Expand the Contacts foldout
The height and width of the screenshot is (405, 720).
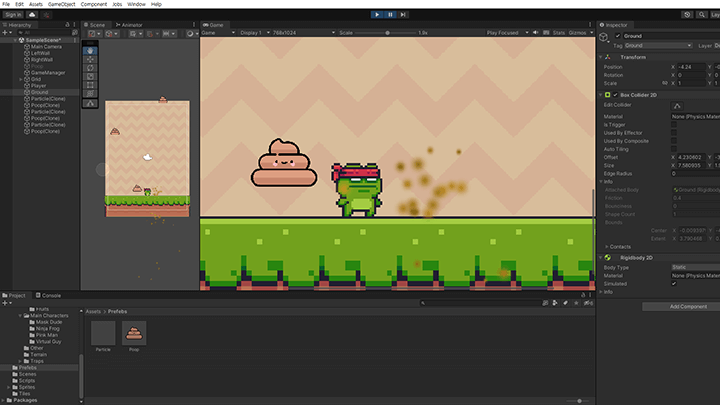click(x=607, y=247)
